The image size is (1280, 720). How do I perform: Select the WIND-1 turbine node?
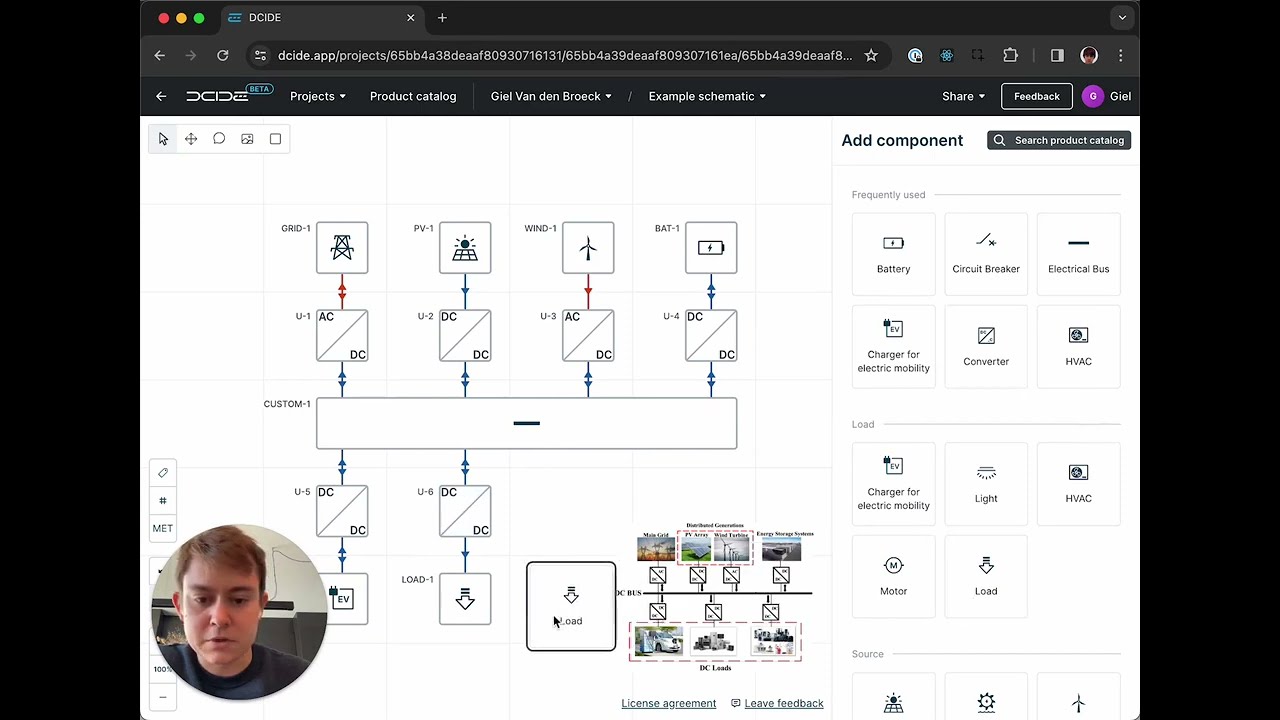588,248
